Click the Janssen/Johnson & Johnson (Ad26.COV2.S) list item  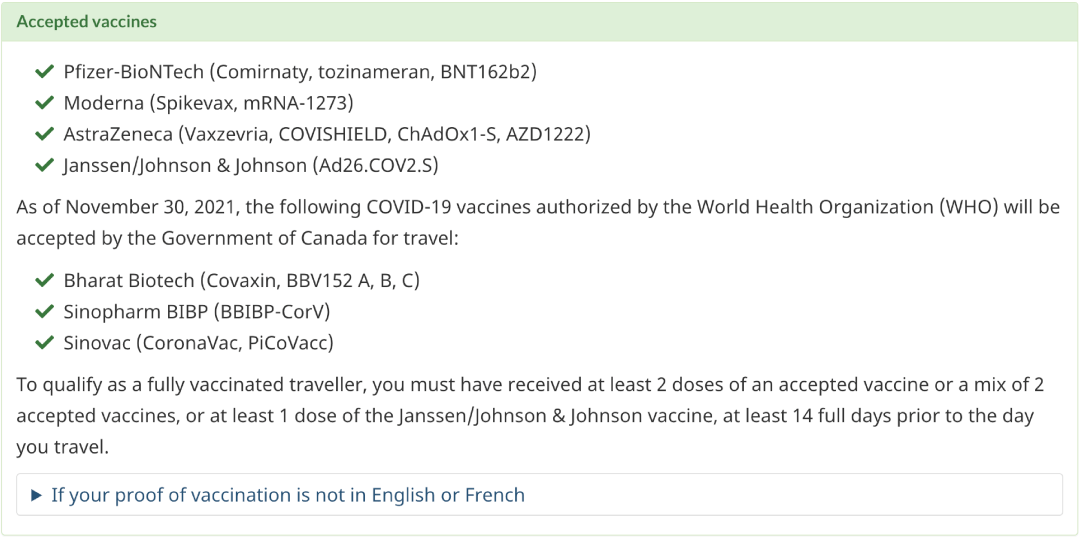[251, 166]
